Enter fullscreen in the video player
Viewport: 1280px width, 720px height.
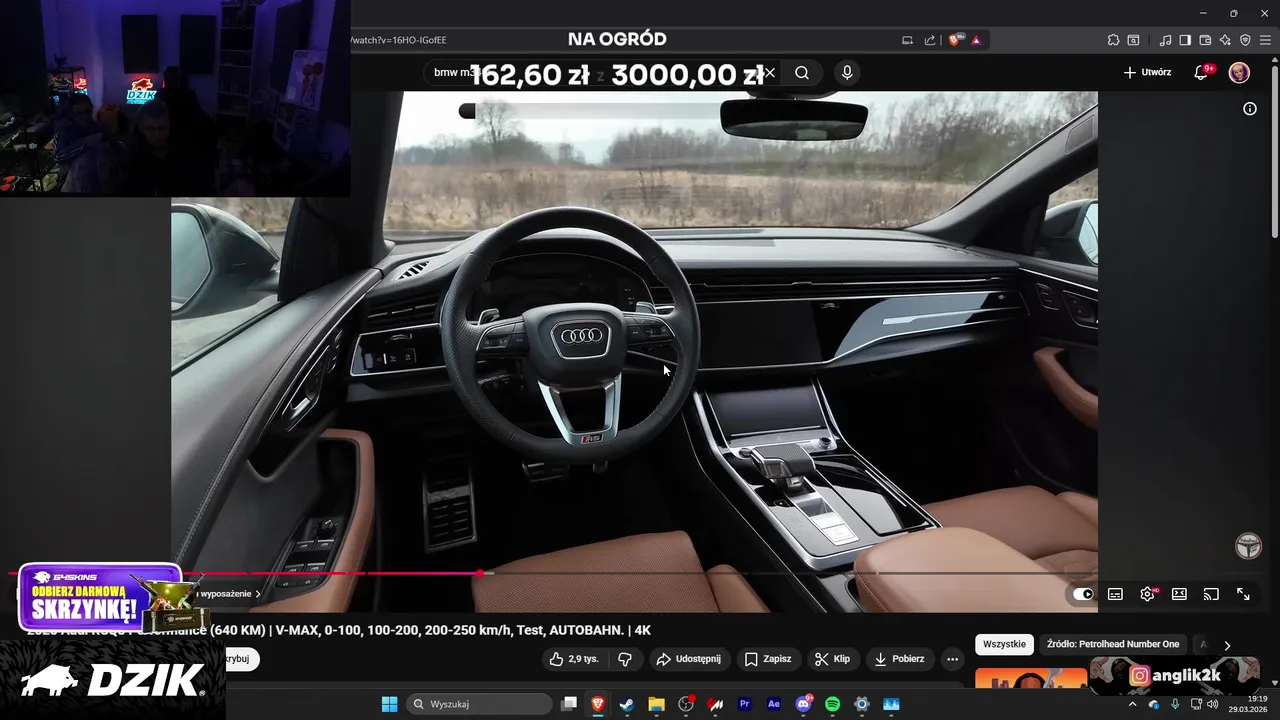pos(1243,594)
